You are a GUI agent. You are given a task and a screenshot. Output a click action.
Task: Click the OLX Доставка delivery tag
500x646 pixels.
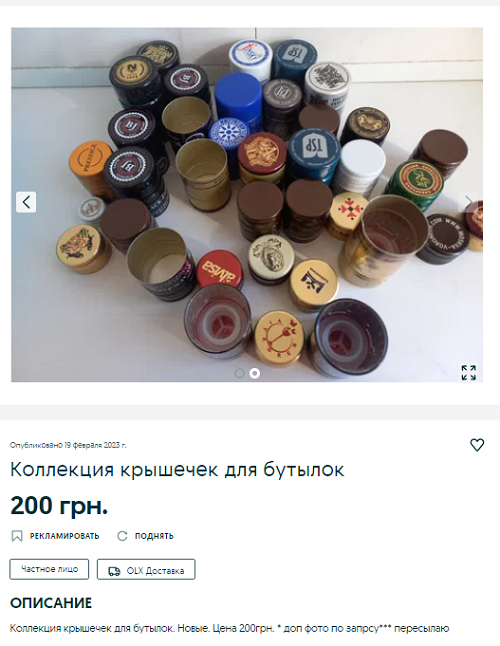click(x=146, y=569)
